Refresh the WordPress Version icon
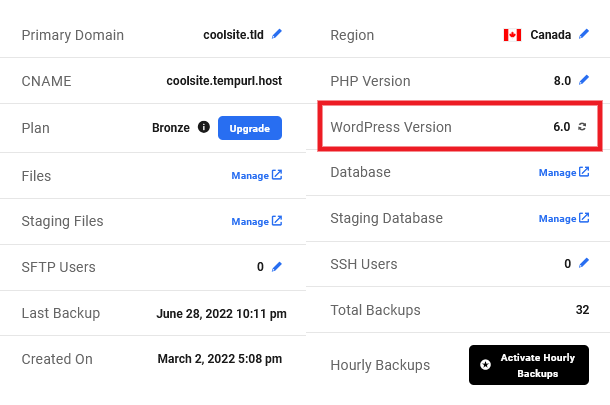The image size is (610, 405). [582, 126]
